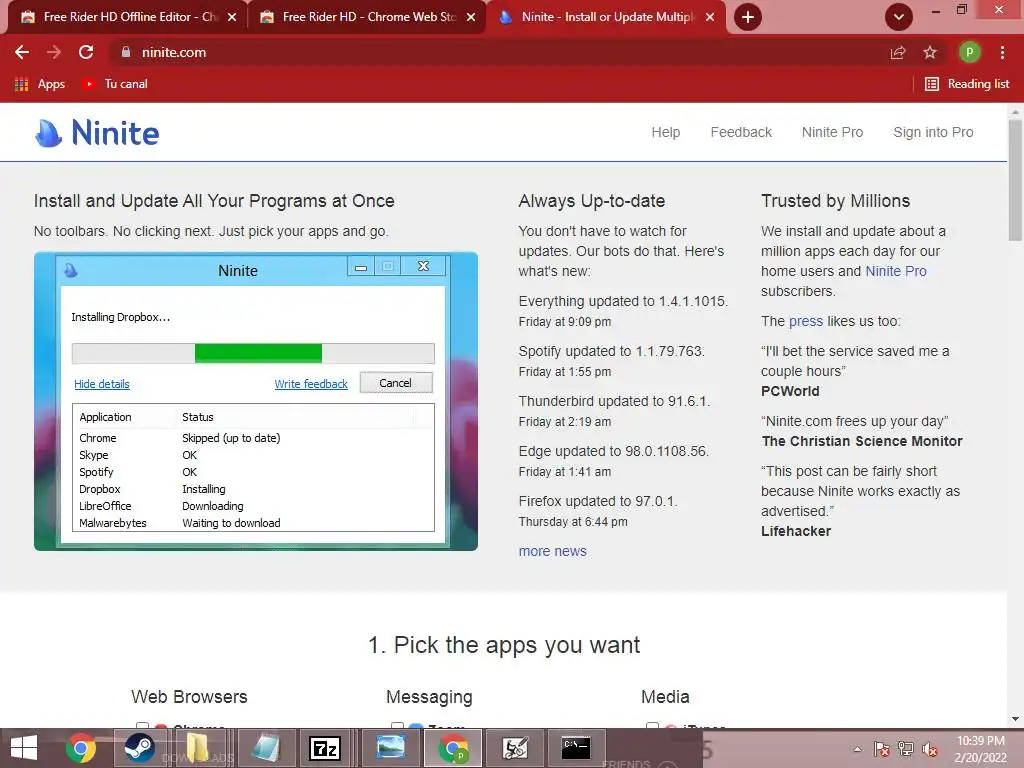Open the Windows Start menu

pos(24,748)
